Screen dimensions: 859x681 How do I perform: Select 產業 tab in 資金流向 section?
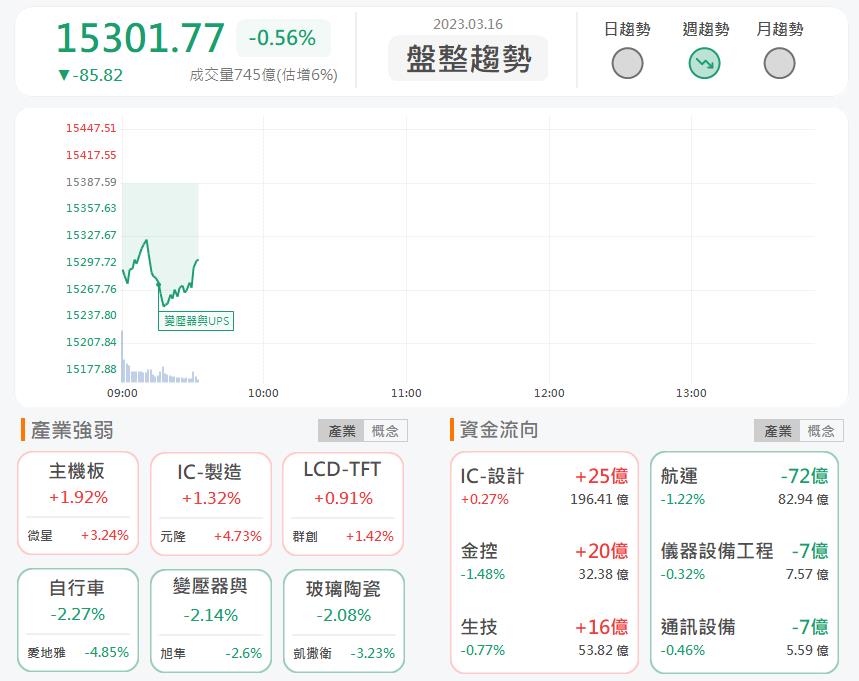(x=777, y=430)
